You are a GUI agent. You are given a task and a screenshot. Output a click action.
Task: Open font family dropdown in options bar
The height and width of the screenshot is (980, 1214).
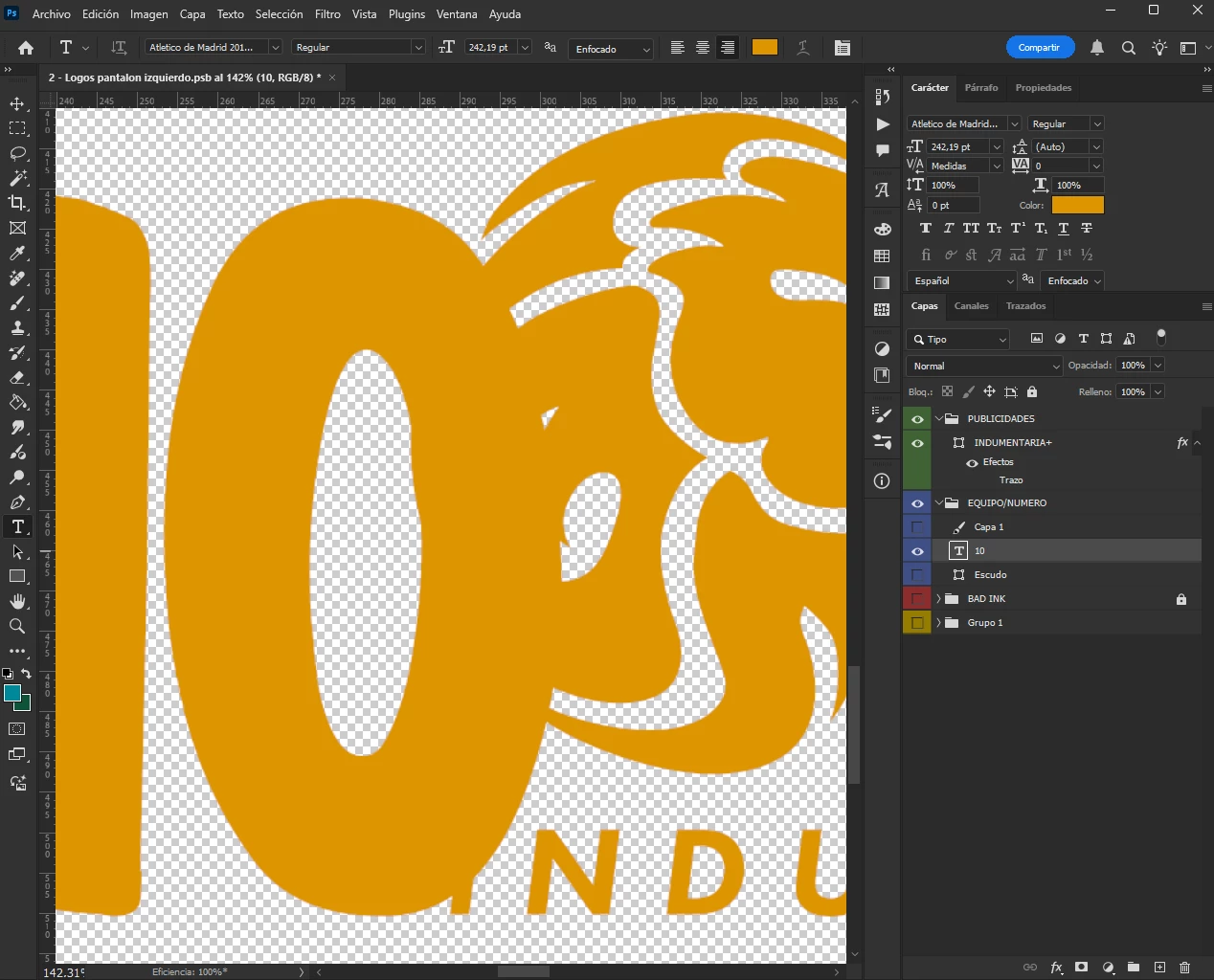tap(275, 48)
